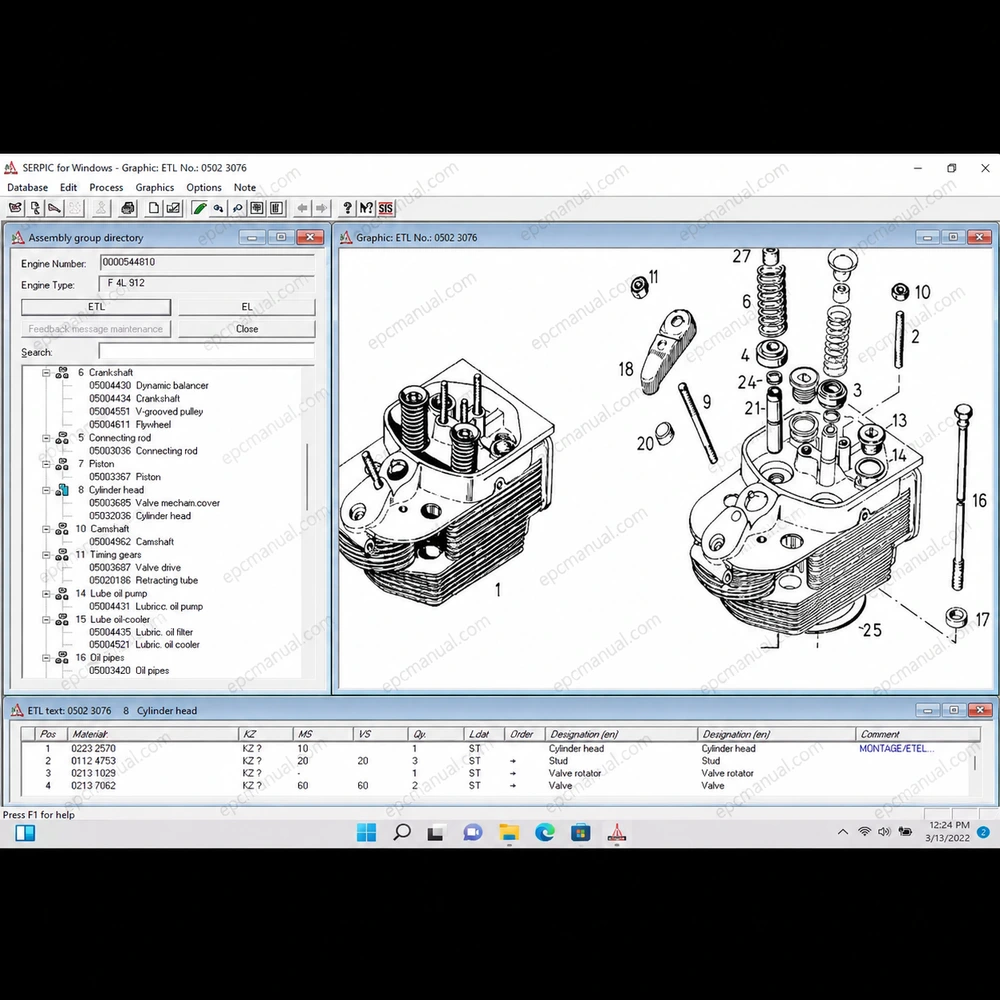Click the volume speaker tray icon

[x=884, y=832]
